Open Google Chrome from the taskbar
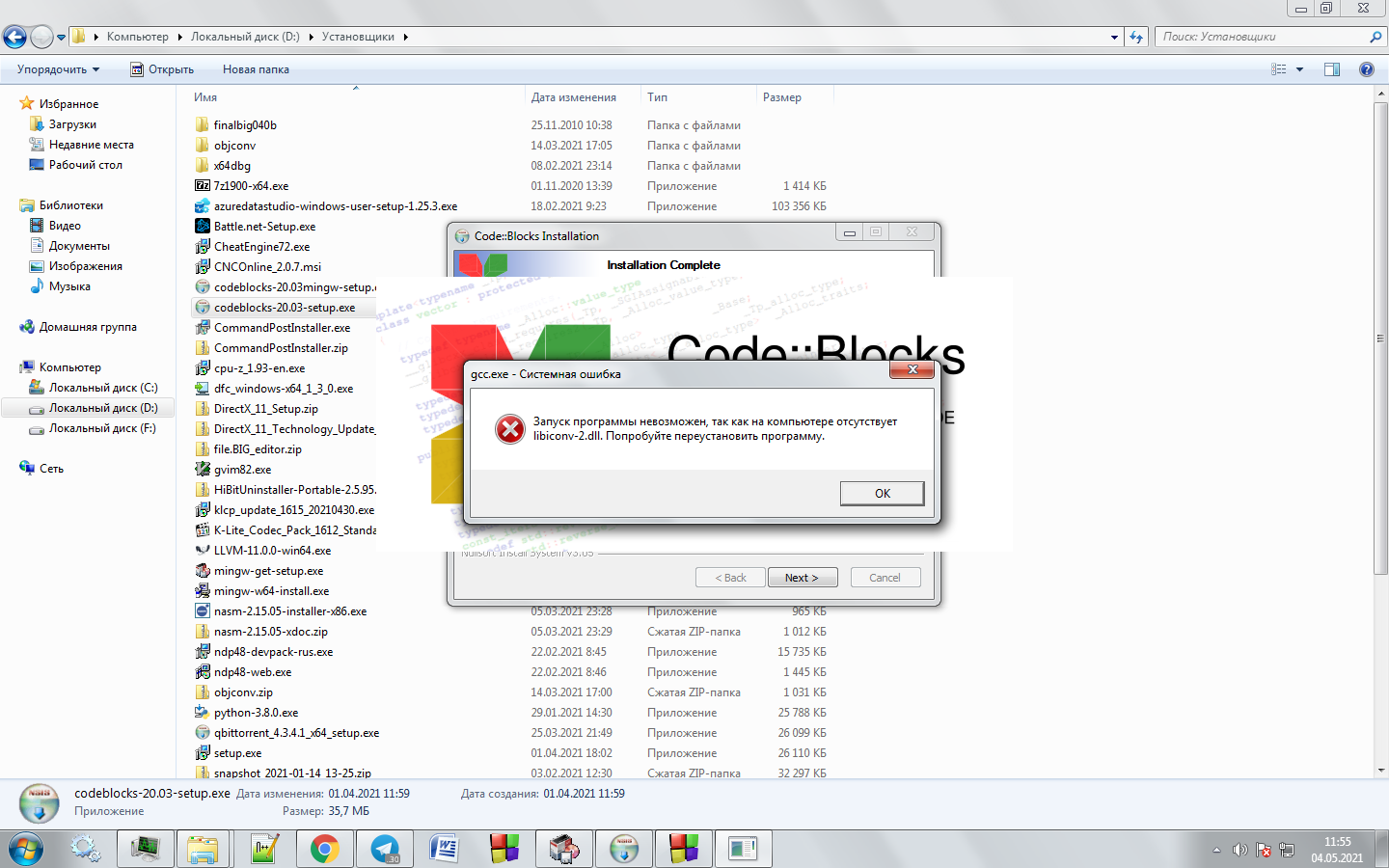Screen dimensions: 1389x868 coord(324,849)
